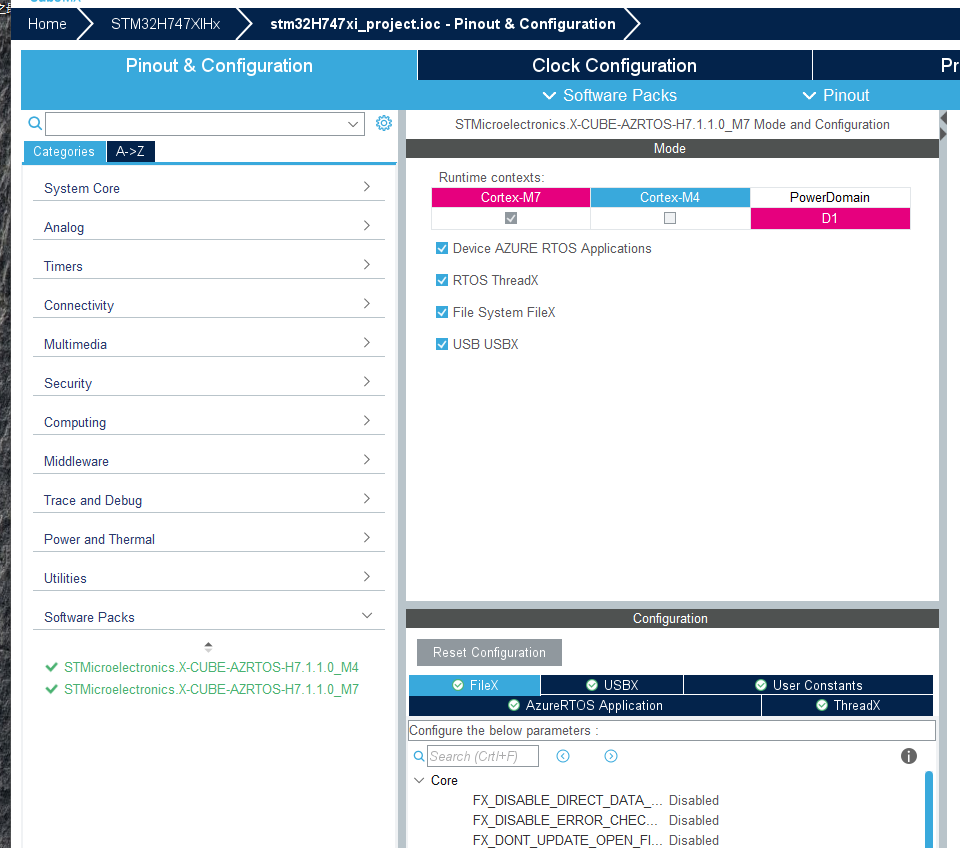960x848 pixels.
Task: Go to the Home breadcrumb
Action: click(47, 24)
